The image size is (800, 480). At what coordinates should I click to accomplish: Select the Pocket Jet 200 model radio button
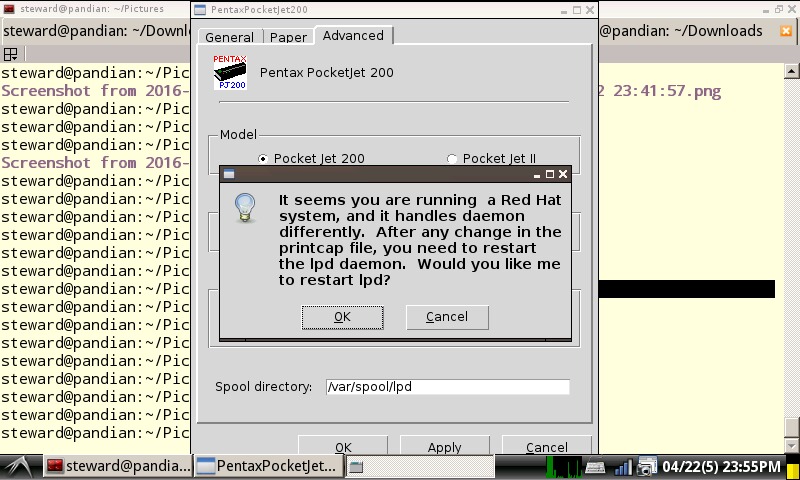point(263,159)
